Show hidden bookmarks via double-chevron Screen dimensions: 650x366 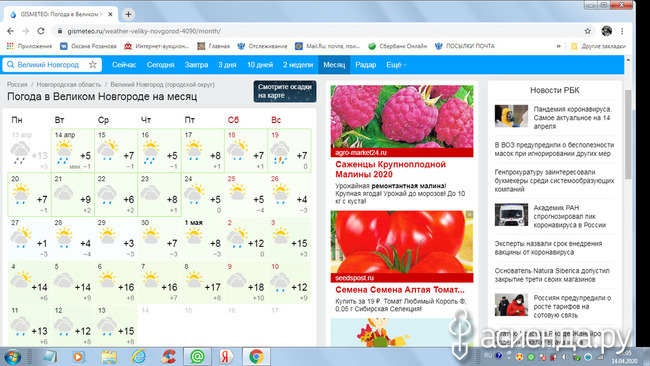558,46
